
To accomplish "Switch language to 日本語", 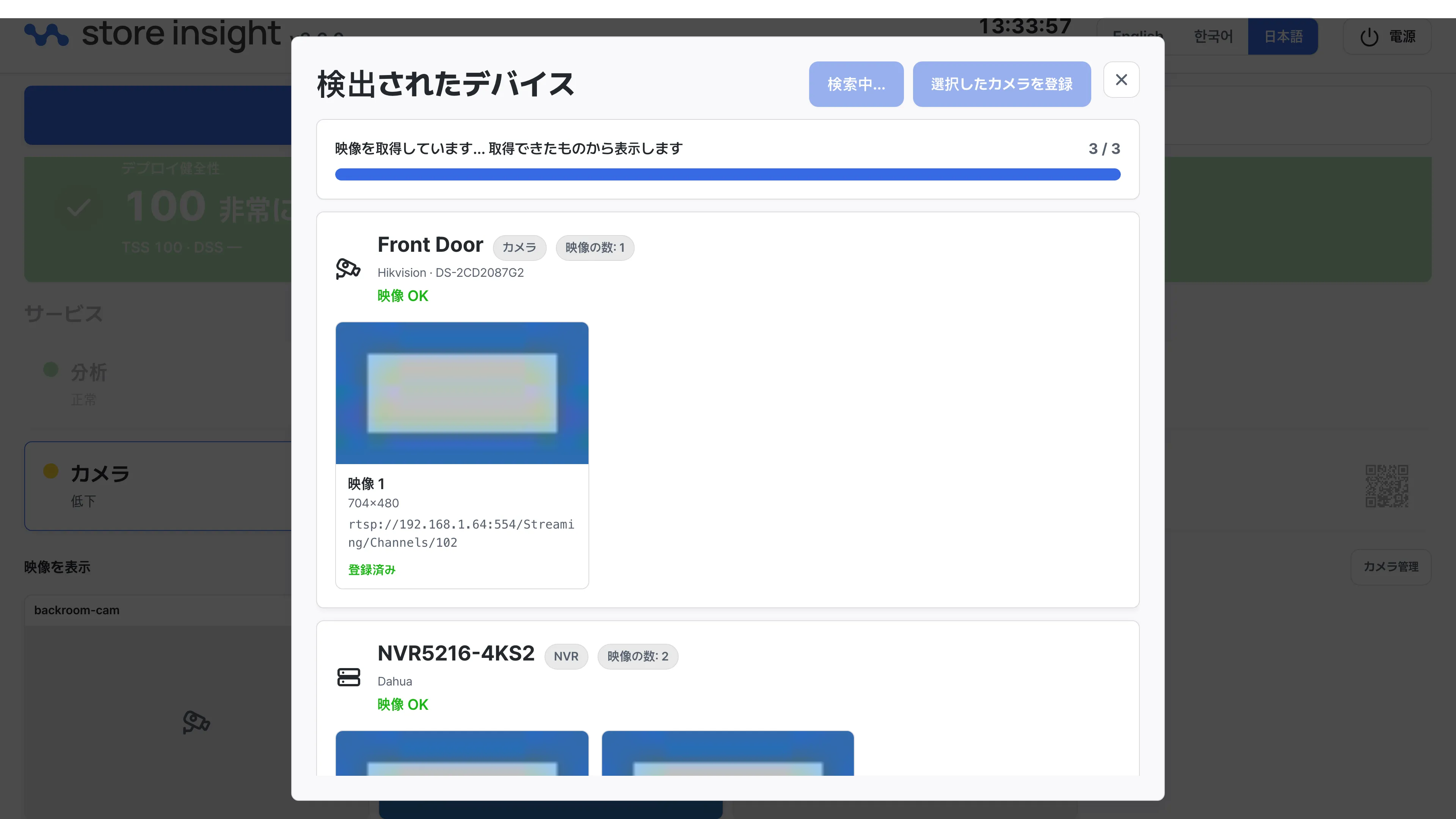I will coord(1283,37).
